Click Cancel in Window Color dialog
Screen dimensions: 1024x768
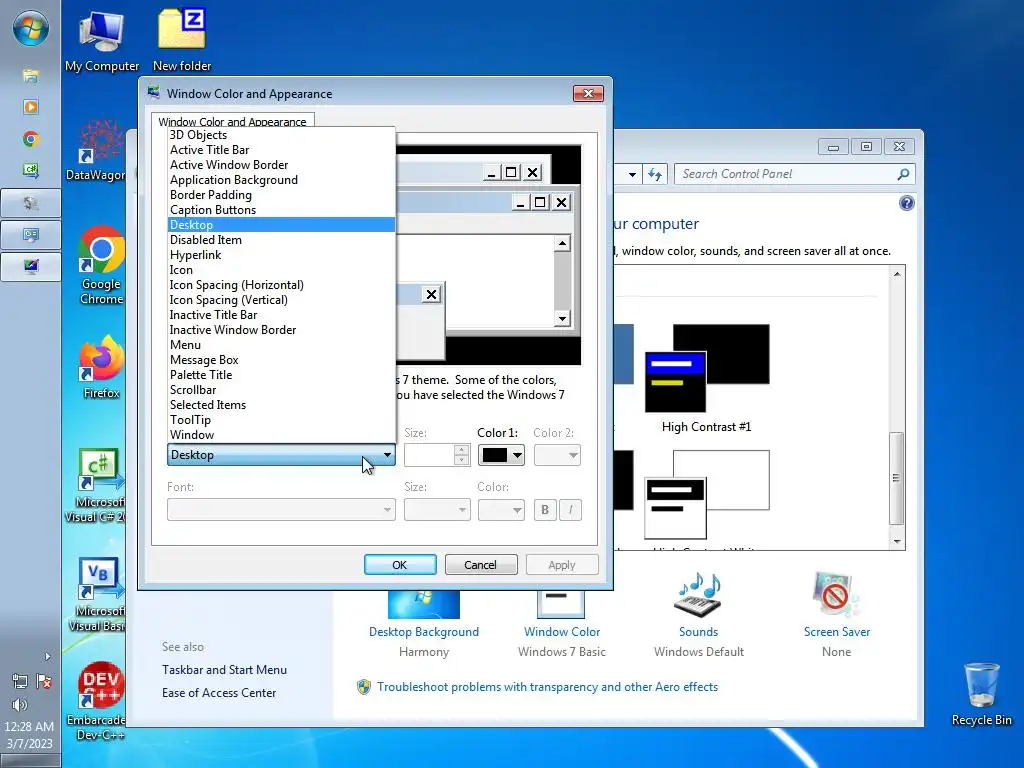click(x=481, y=565)
